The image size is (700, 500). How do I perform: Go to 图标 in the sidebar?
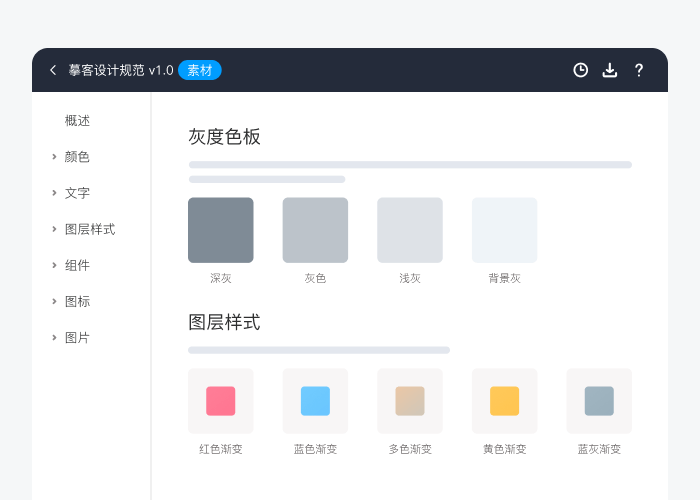(78, 301)
